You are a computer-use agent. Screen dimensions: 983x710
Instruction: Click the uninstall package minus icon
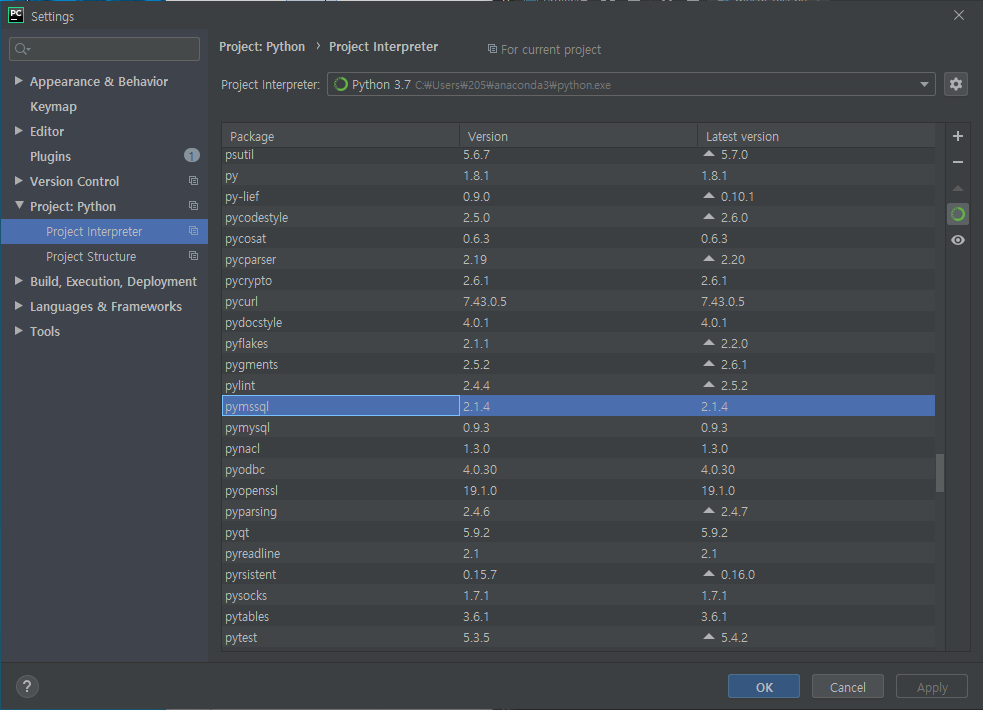pyautogui.click(x=957, y=162)
